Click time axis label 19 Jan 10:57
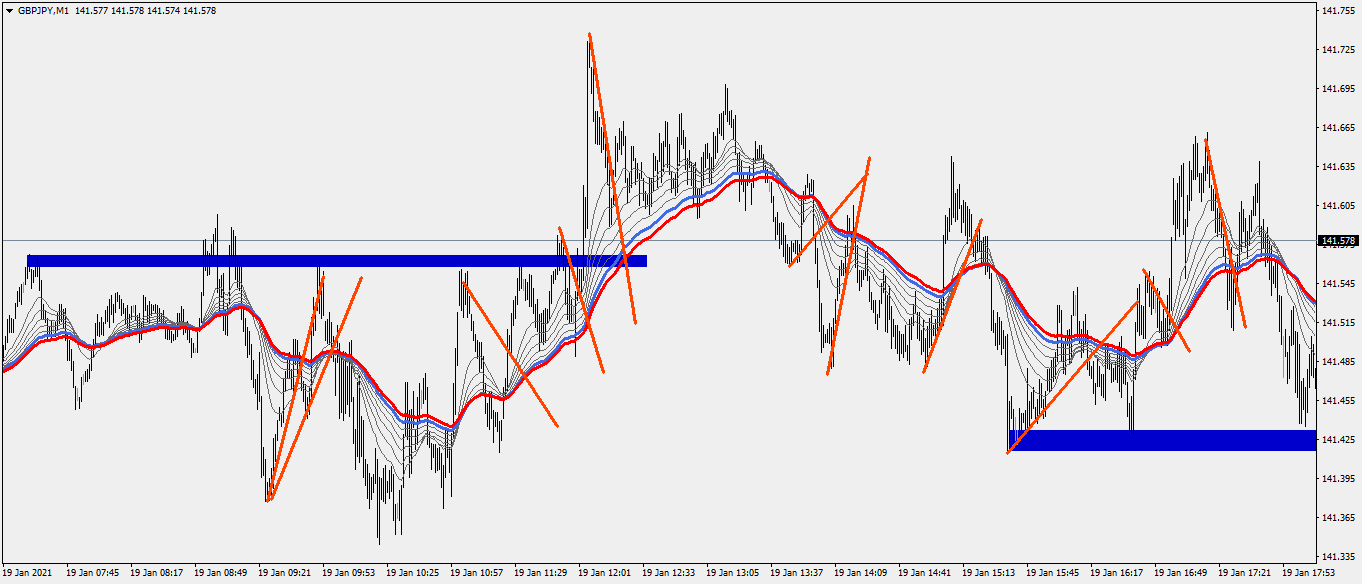Image resolution: width=1362 pixels, height=584 pixels. point(477,573)
